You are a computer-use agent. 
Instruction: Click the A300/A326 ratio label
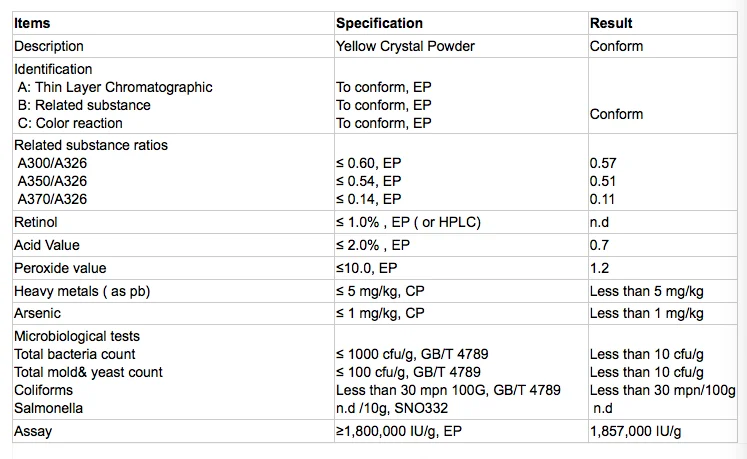[52, 163]
